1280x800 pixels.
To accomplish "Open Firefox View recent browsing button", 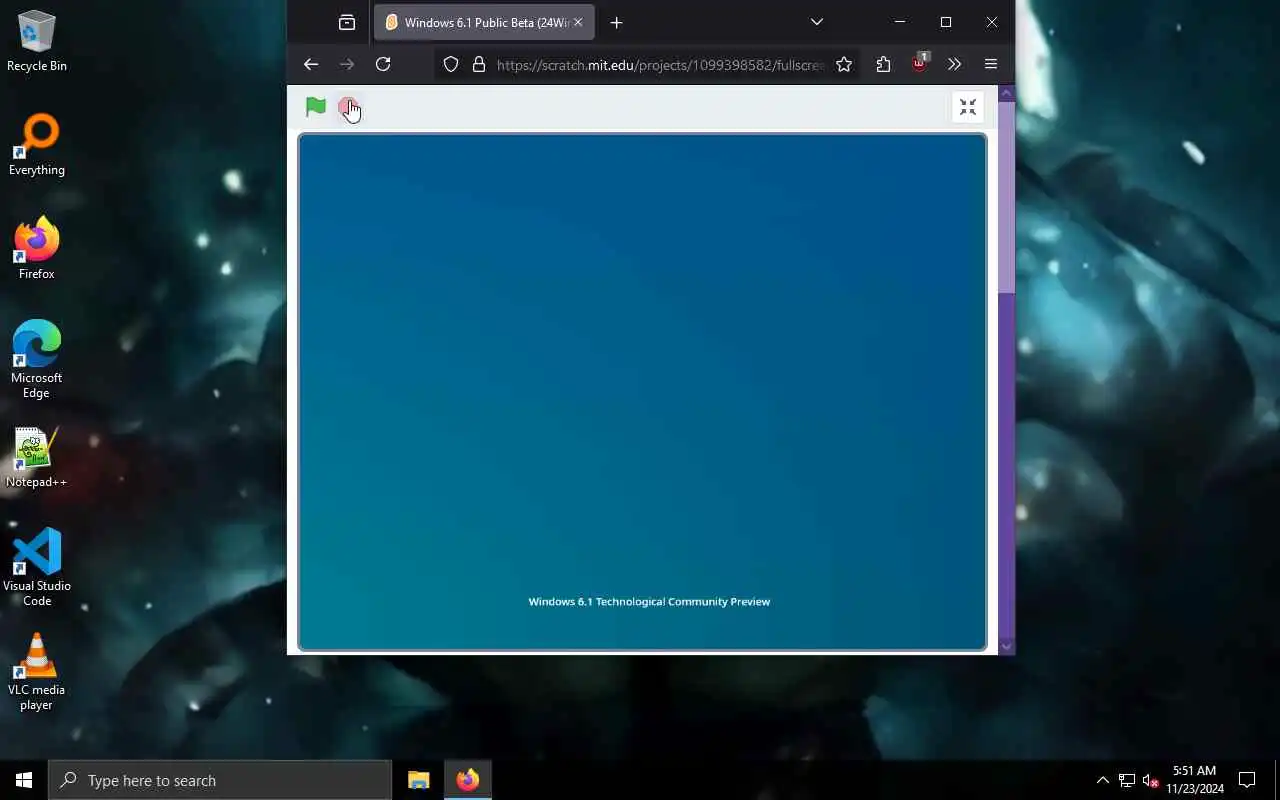I will click(347, 22).
